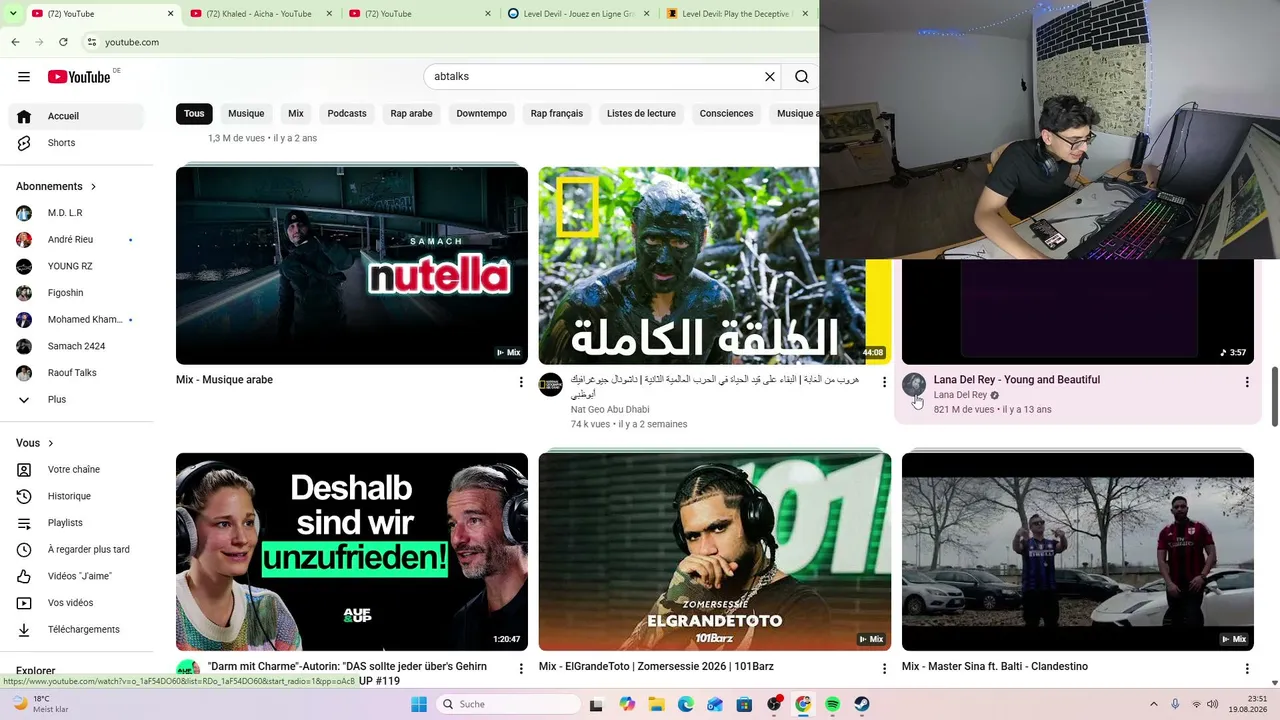This screenshot has width=1280, height=720.
Task: Open Steam from the taskbar
Action: coord(862,704)
